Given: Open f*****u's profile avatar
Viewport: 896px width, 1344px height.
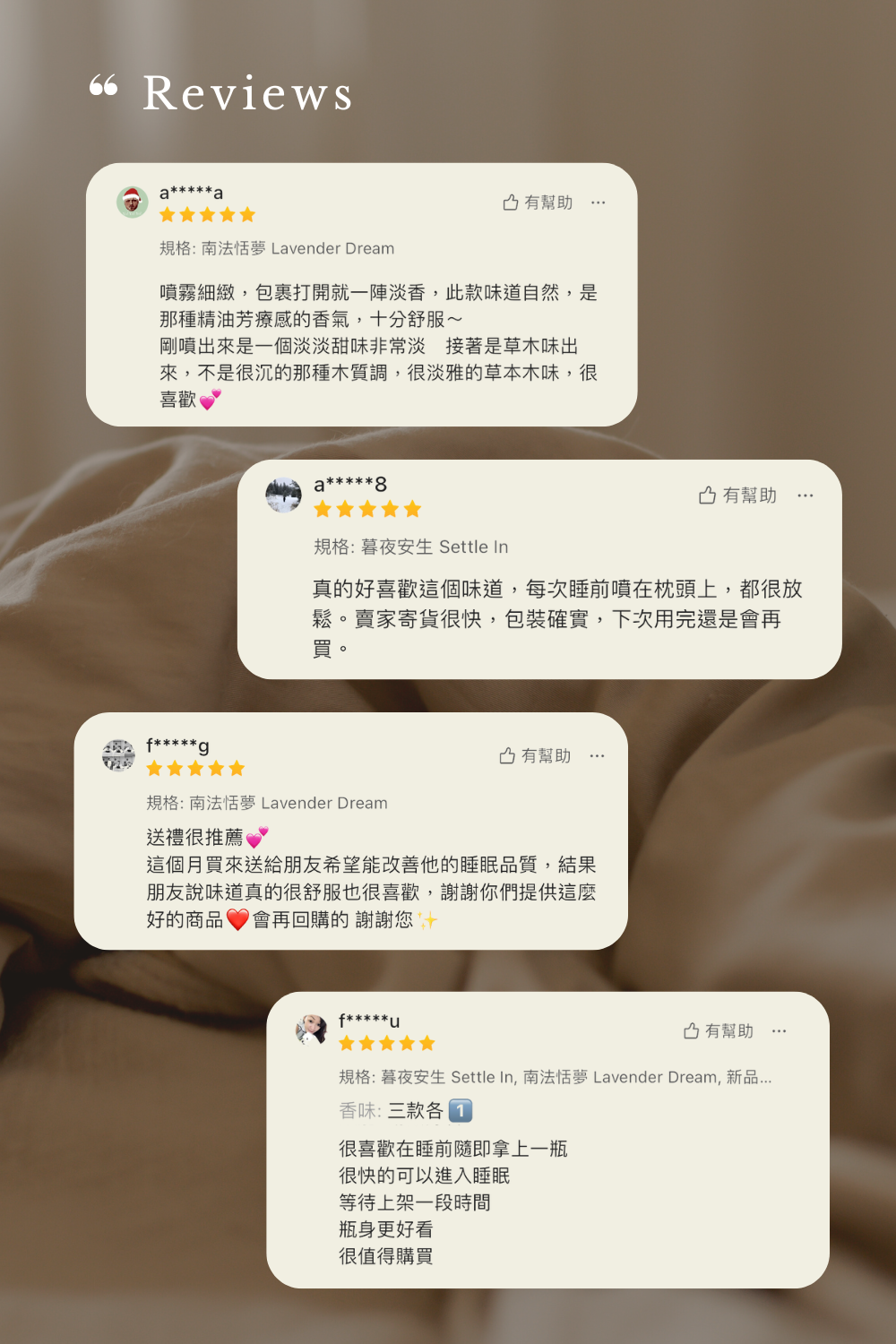Looking at the screenshot, I should point(312,1030).
